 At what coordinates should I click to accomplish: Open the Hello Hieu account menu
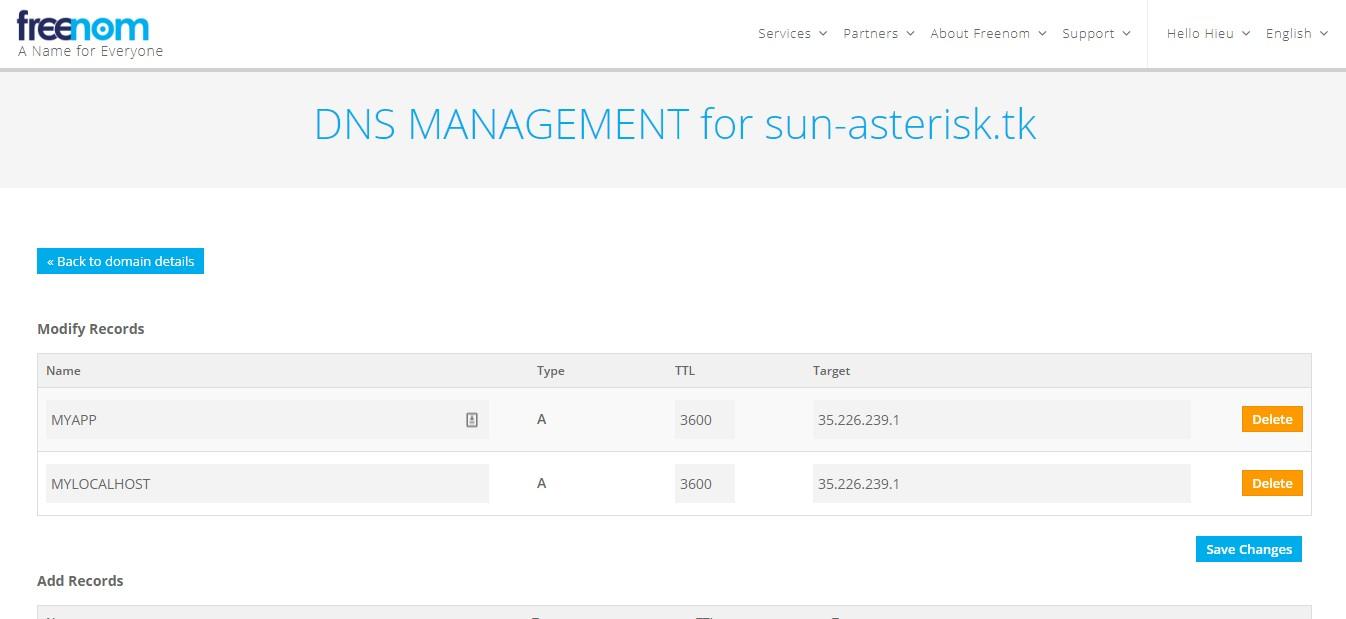pyautogui.click(x=1208, y=33)
